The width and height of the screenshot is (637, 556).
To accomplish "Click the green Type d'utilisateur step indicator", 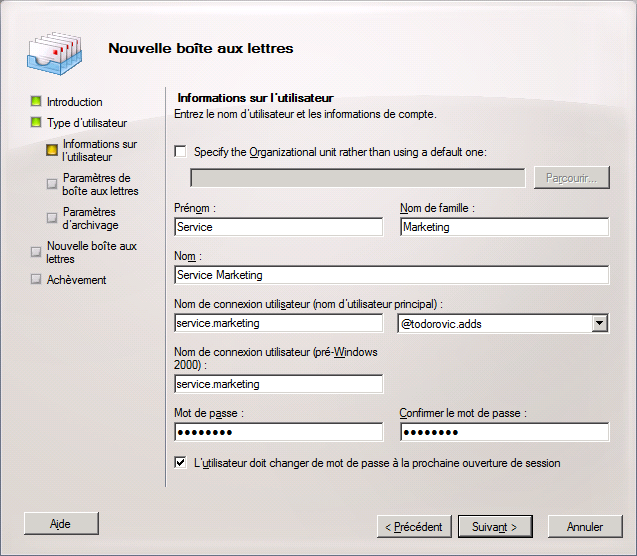I will pyautogui.click(x=36, y=123).
